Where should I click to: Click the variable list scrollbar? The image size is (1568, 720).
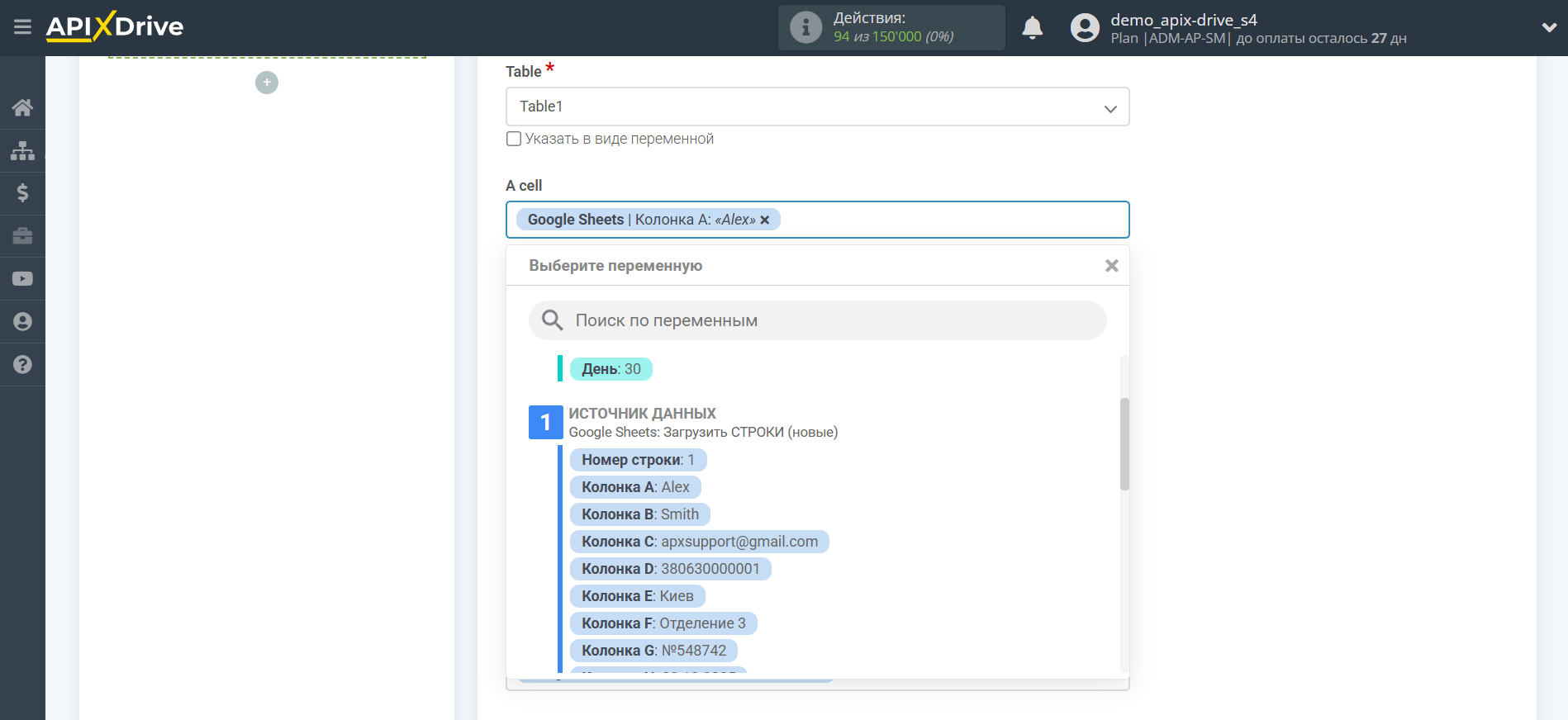1124,444
